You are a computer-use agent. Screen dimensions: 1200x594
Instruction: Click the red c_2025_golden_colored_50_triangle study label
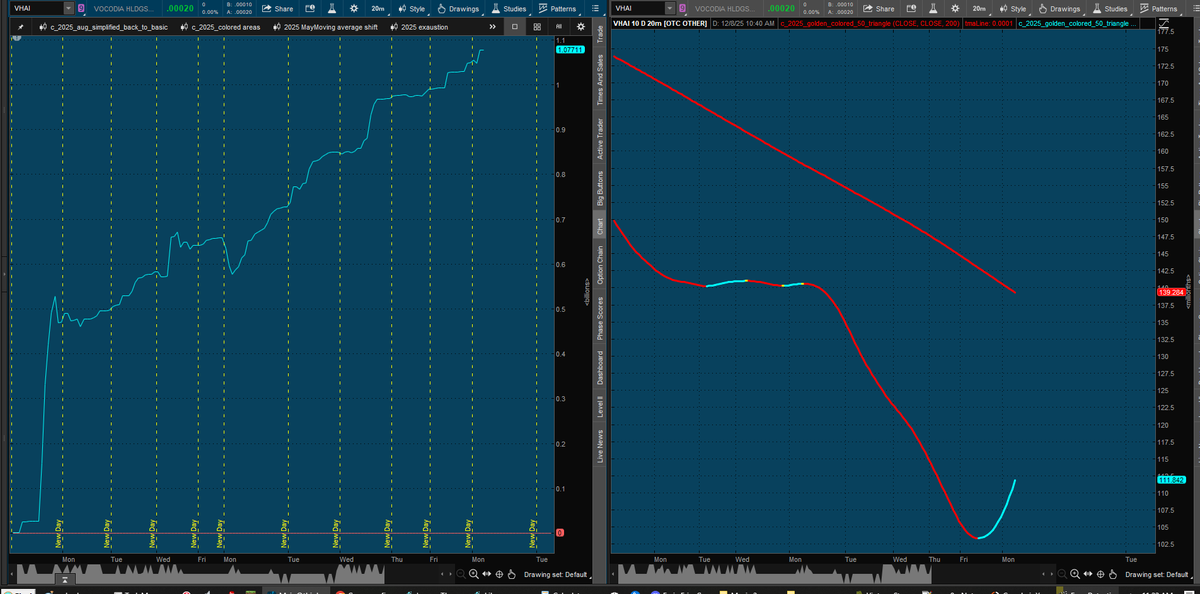coord(869,22)
